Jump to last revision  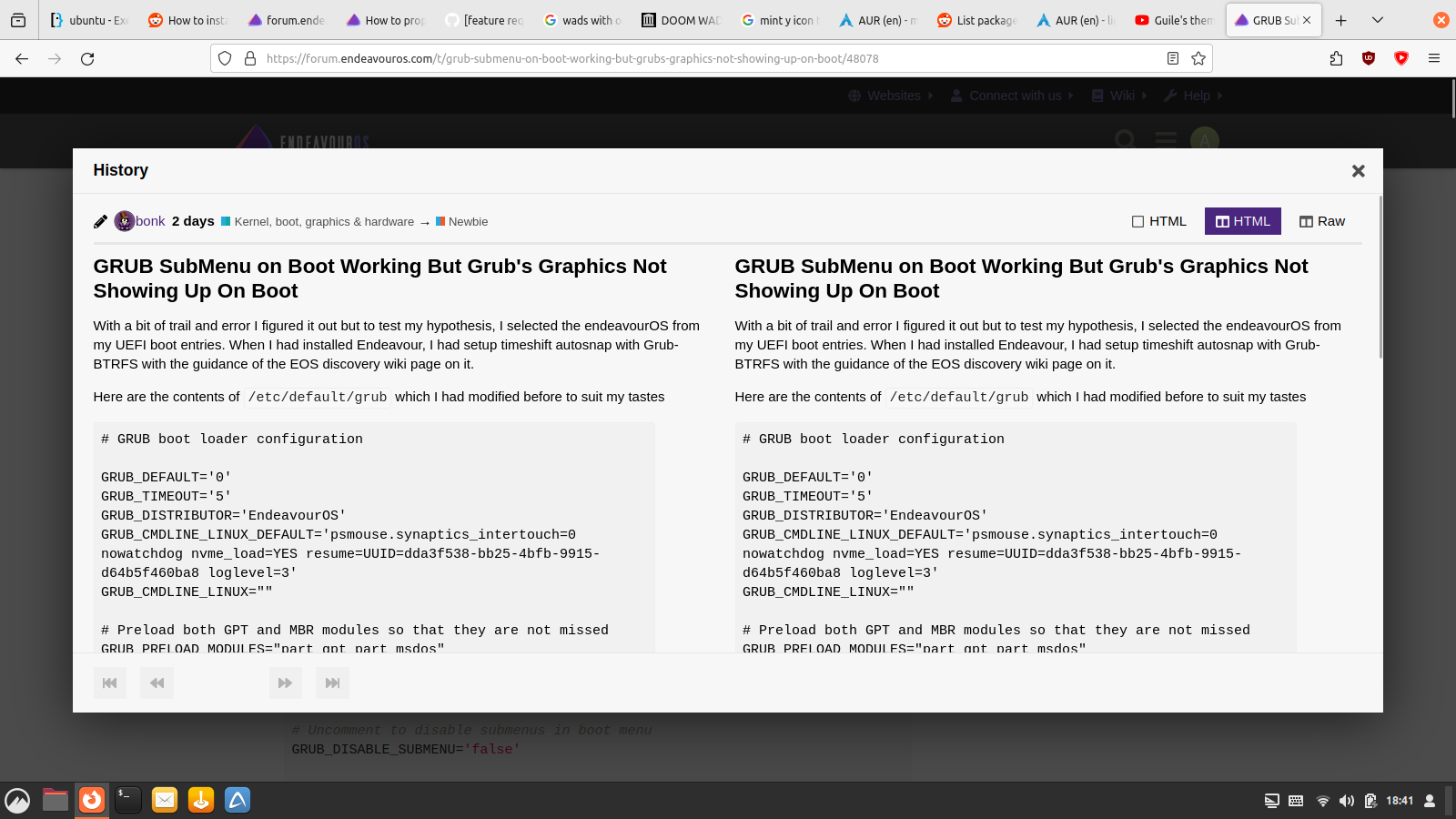332,682
